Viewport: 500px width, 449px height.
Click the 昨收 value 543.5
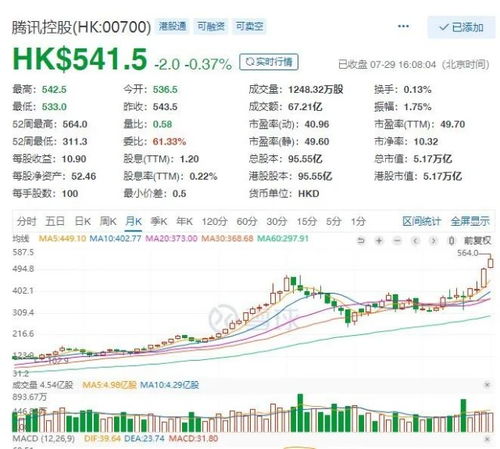click(165, 107)
